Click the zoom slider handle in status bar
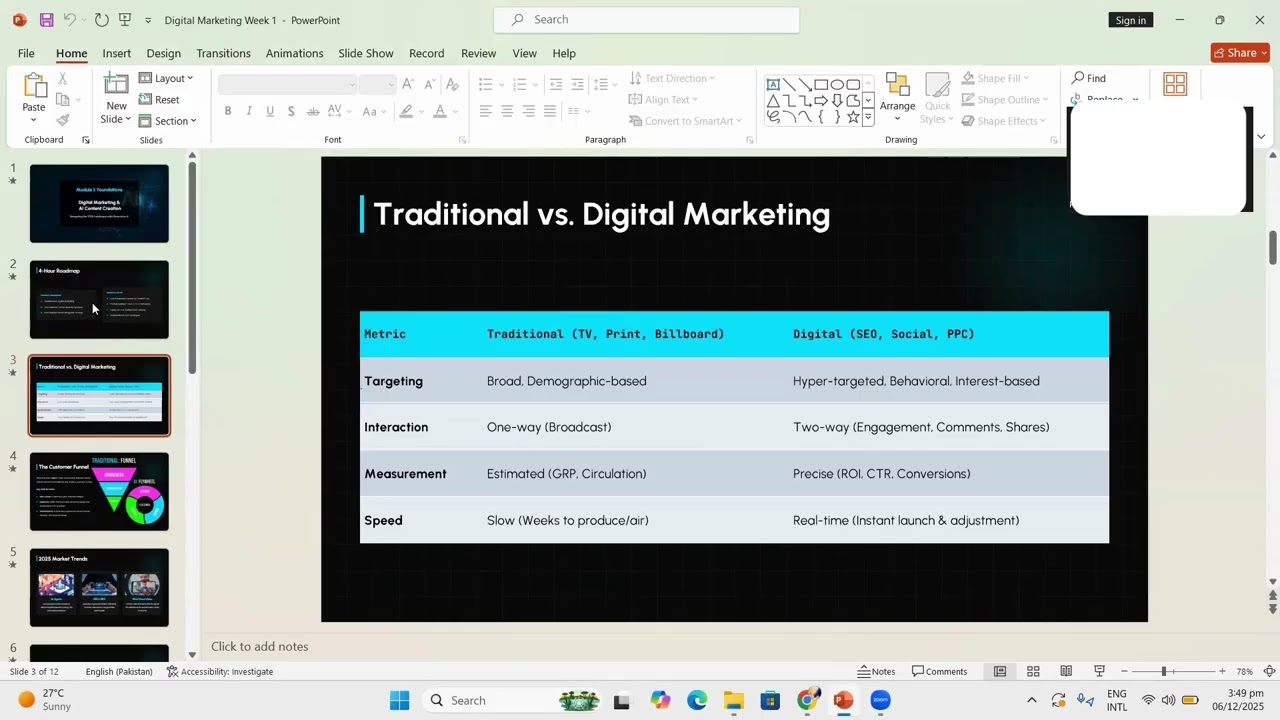 point(1163,671)
